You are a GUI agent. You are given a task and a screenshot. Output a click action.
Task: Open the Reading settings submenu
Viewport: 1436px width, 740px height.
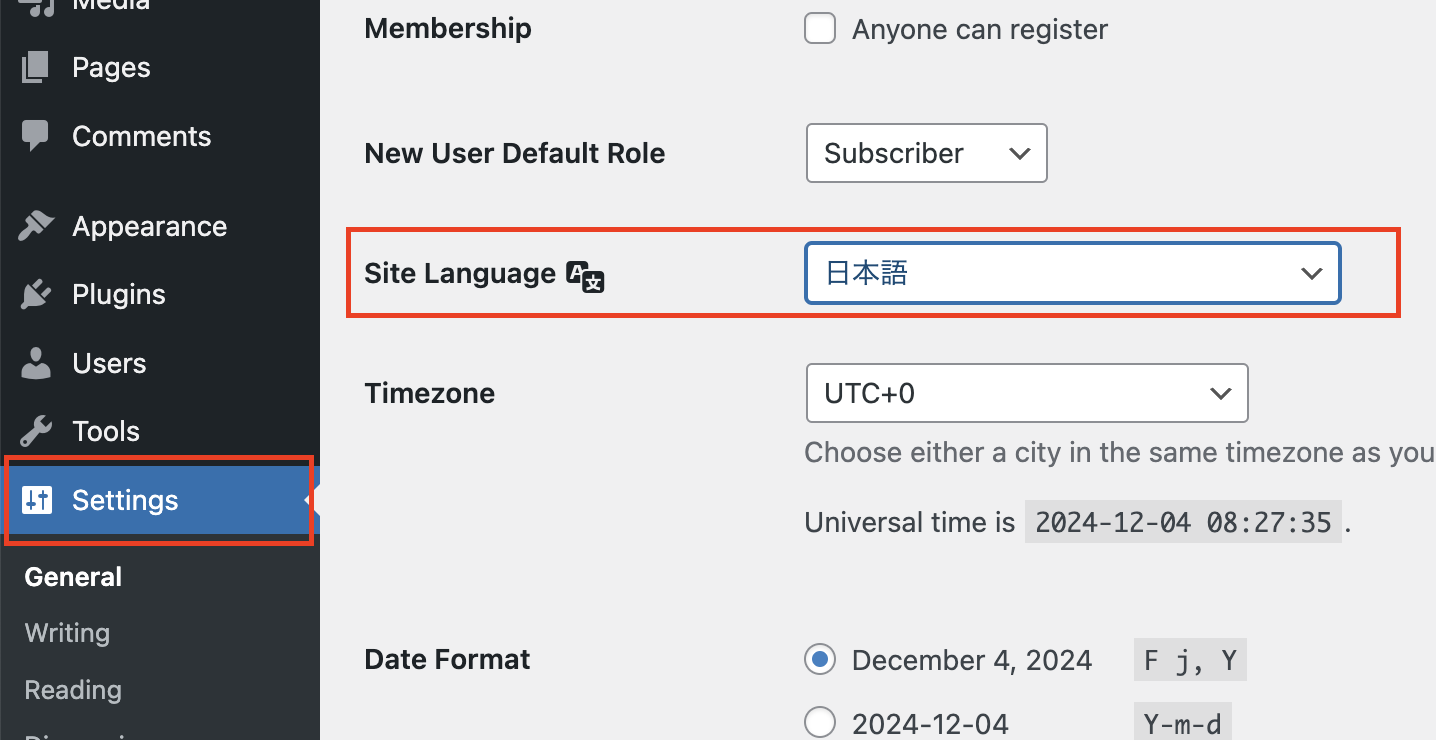click(73, 690)
